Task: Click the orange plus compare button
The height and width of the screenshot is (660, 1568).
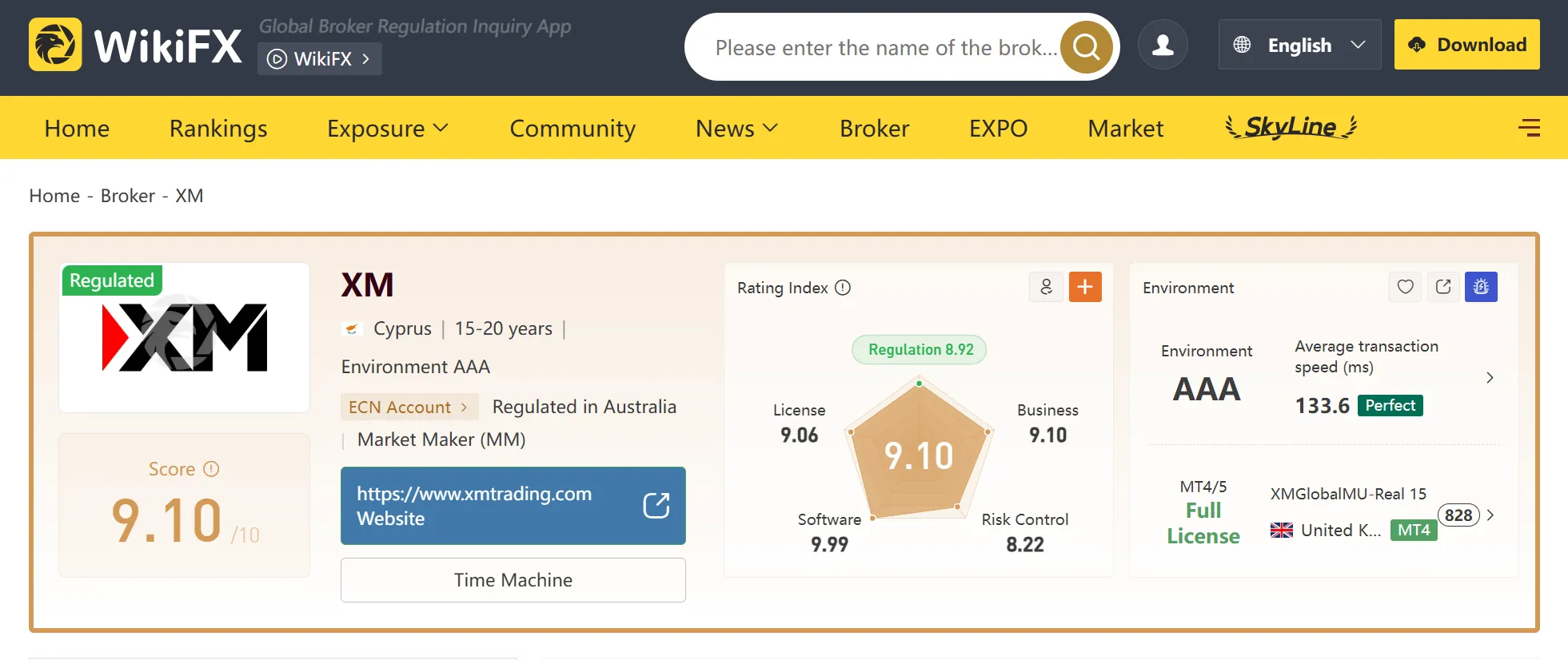Action: [1085, 287]
